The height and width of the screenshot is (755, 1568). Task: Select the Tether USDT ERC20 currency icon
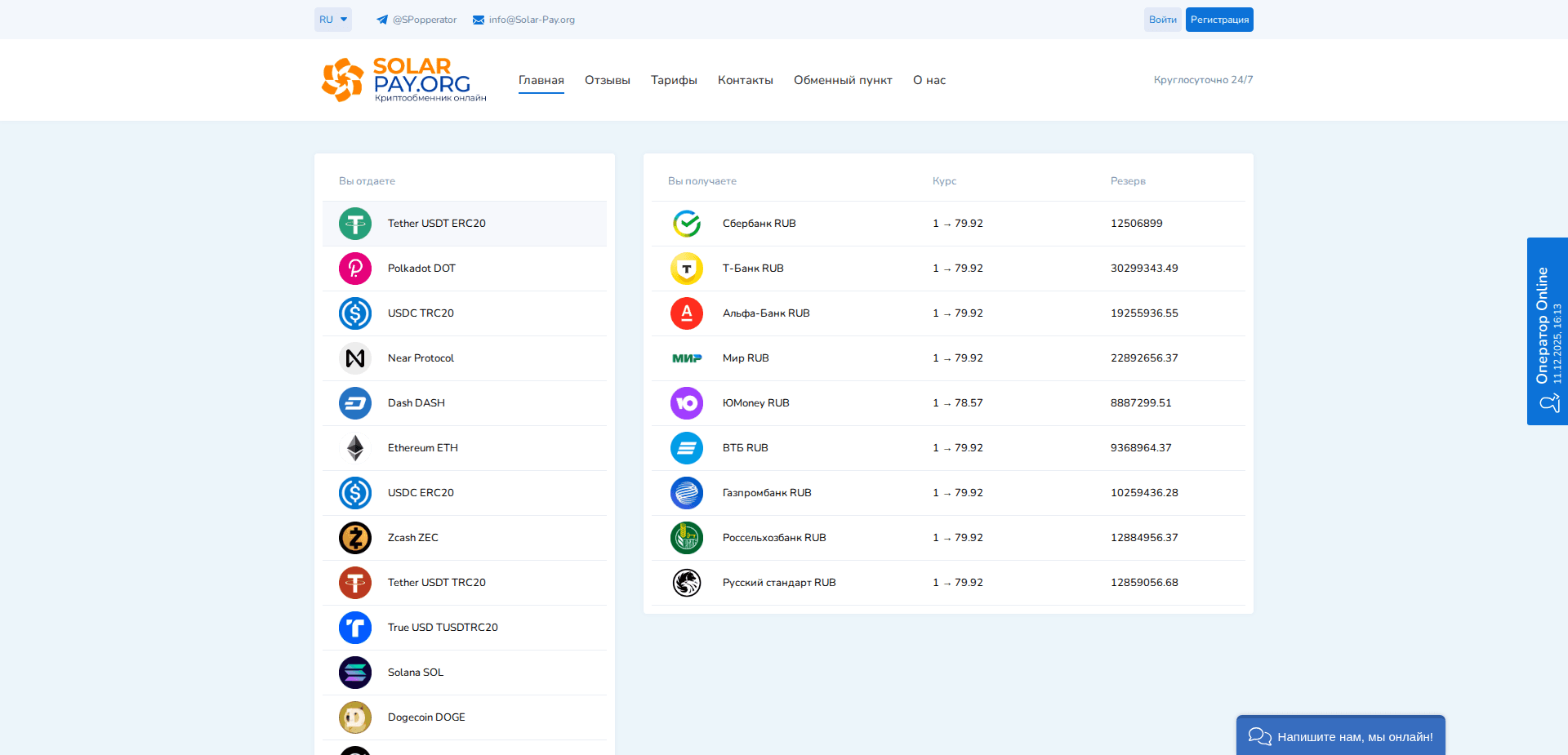[x=354, y=223]
